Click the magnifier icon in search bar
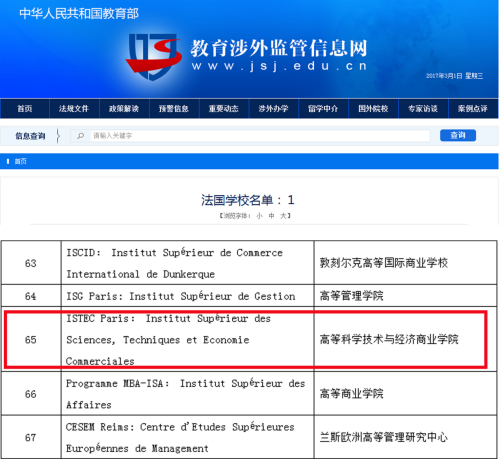500x459 pixels. coord(80,136)
